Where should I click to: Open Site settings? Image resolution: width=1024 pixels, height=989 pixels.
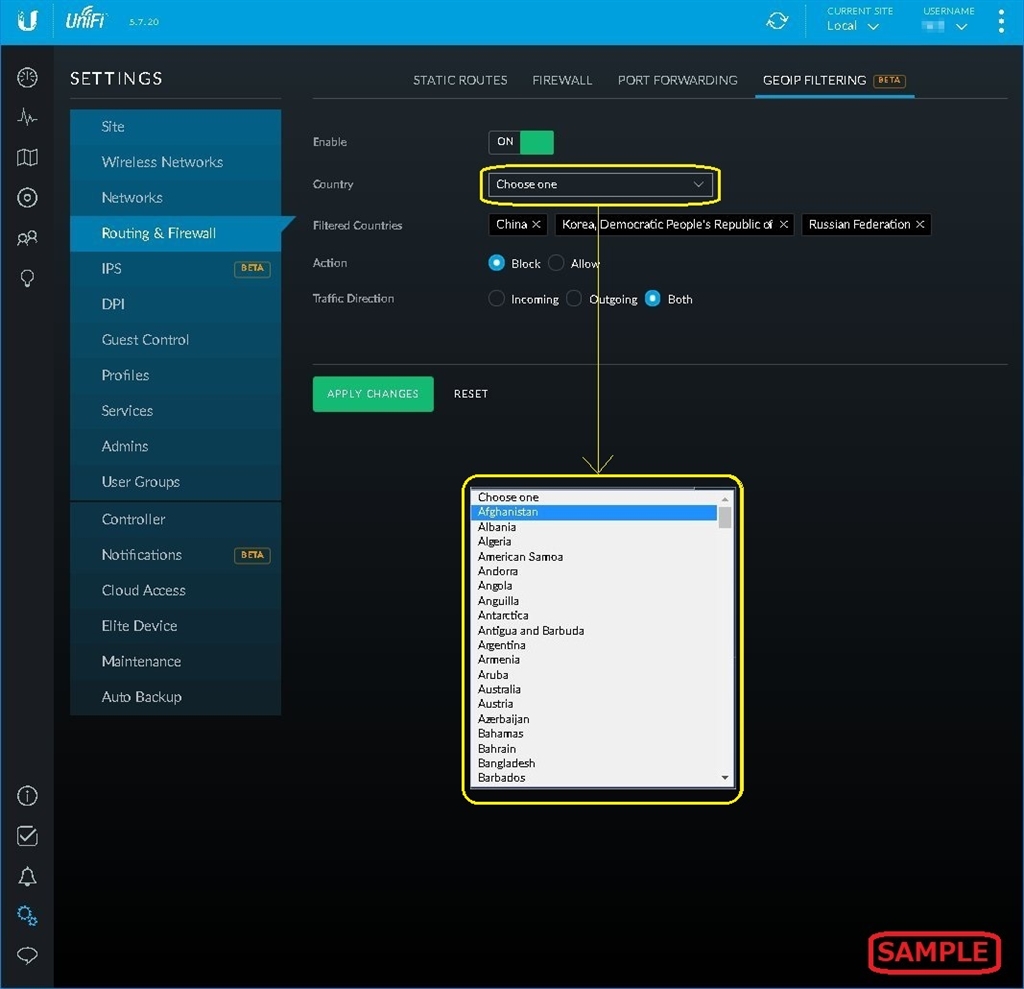tap(175, 127)
